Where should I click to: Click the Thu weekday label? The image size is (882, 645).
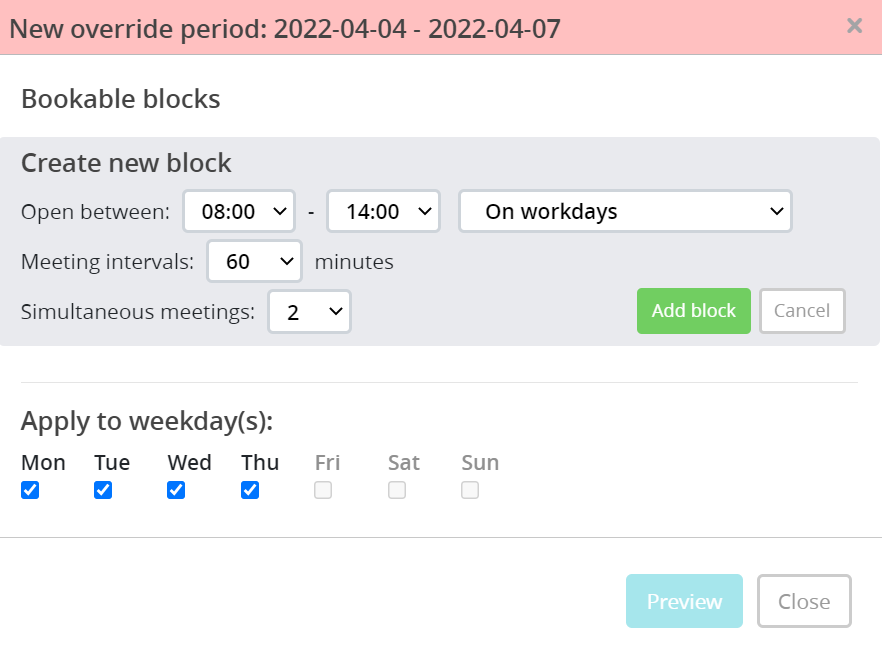(260, 463)
